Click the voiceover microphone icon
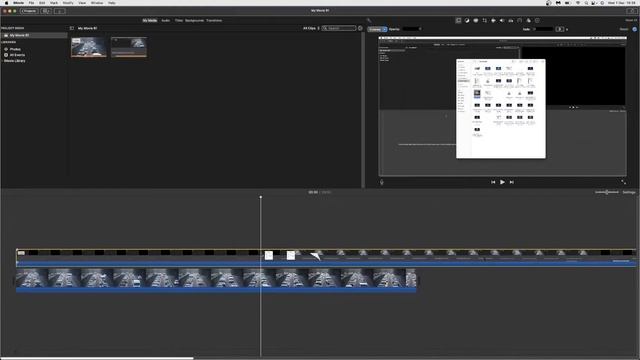640x360 pixels. pos(382,182)
